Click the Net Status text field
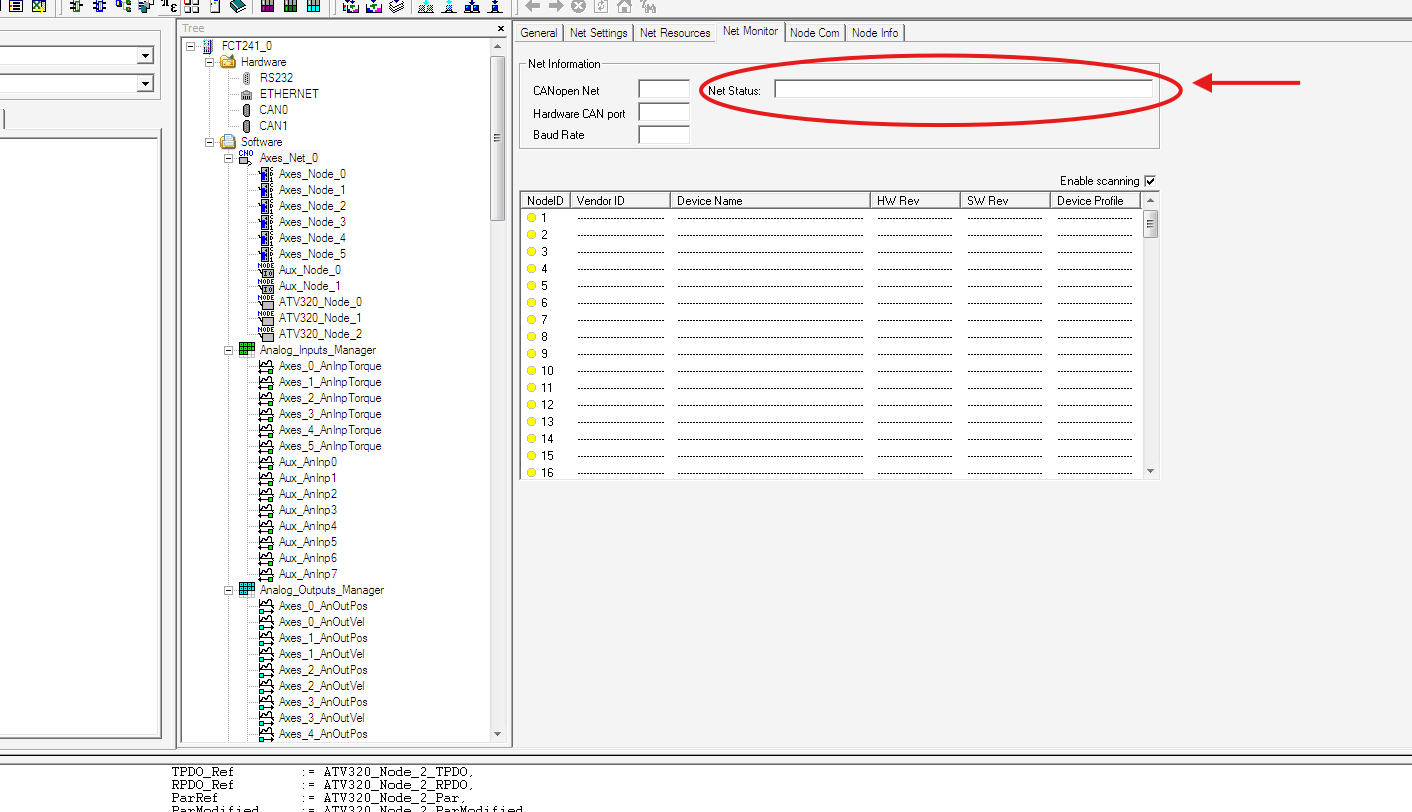The height and width of the screenshot is (812, 1412). pyautogui.click(x=963, y=90)
